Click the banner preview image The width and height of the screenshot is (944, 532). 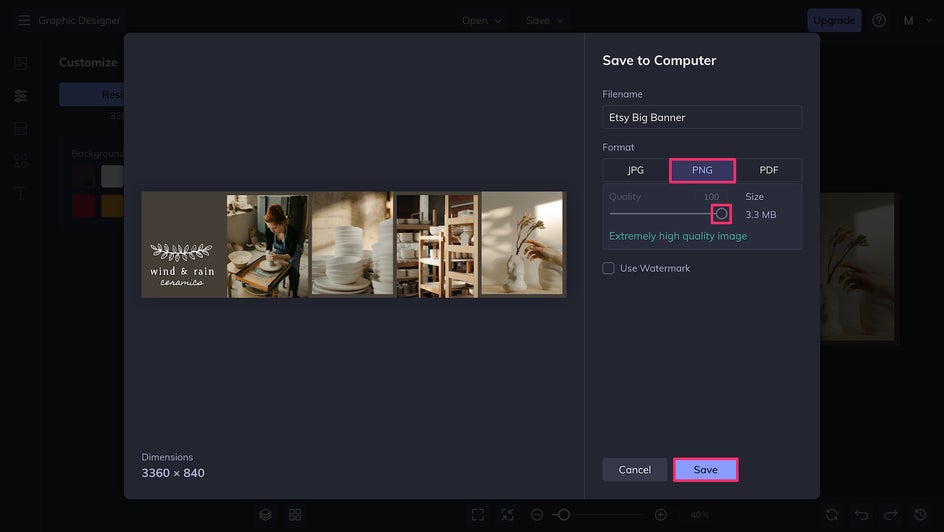(x=353, y=244)
